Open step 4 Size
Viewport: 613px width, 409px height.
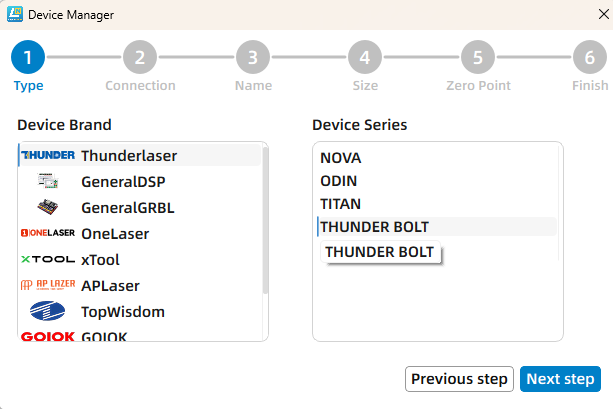(365, 58)
